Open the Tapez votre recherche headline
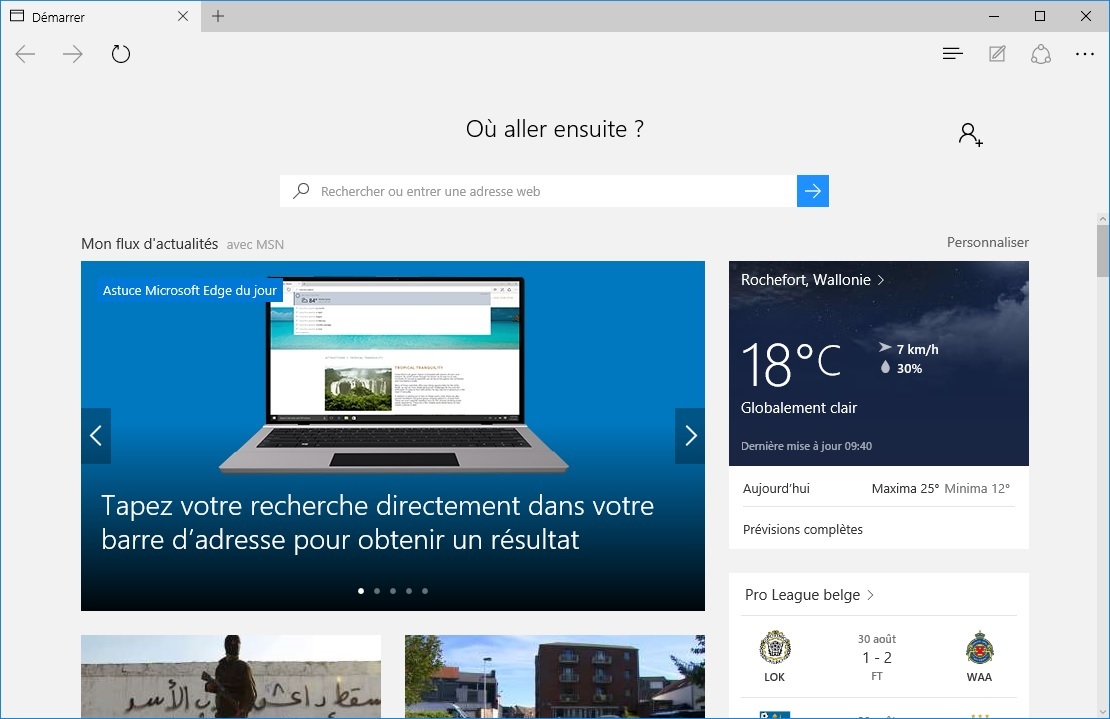 [x=377, y=522]
